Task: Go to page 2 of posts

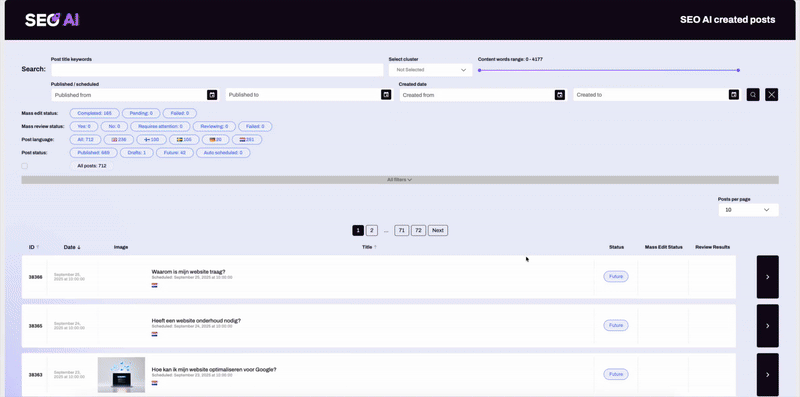Action: click(372, 231)
